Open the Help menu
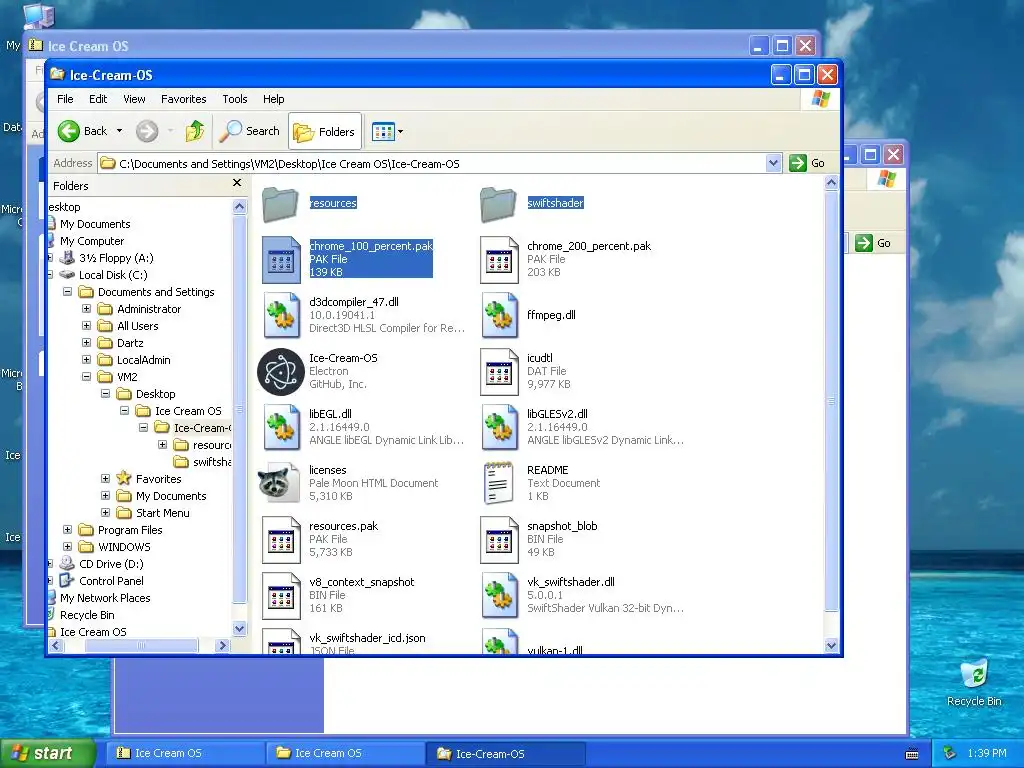1024x768 pixels. click(x=274, y=99)
